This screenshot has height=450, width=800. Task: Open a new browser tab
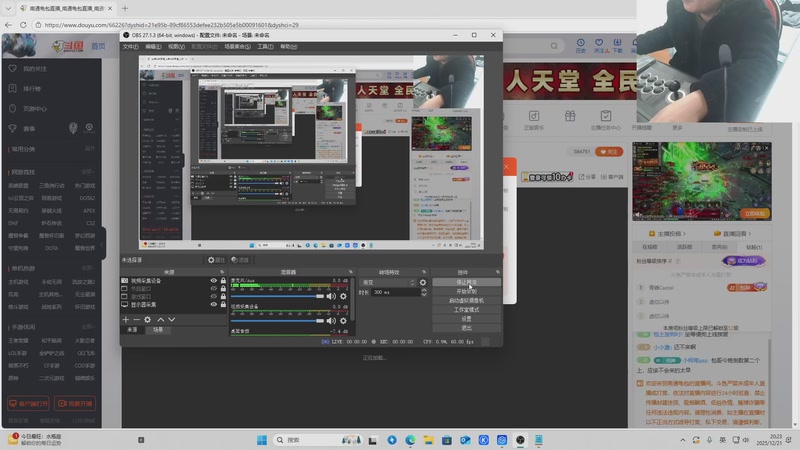(124, 8)
